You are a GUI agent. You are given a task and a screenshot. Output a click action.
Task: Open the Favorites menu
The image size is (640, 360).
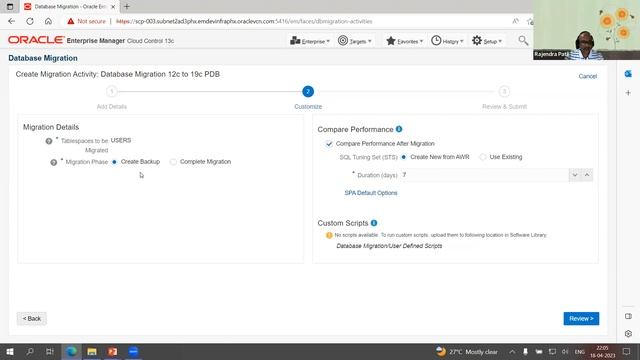pos(404,41)
